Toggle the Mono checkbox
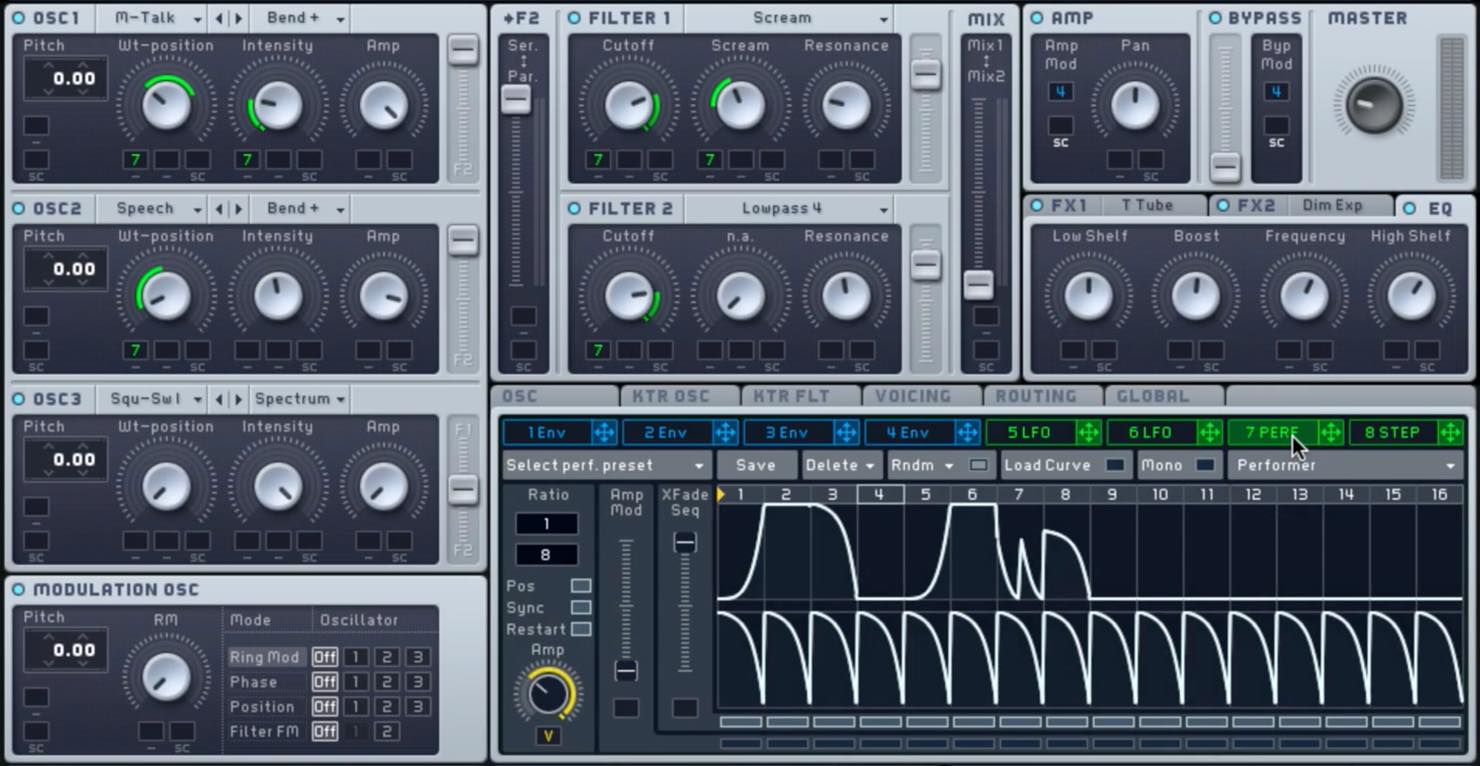Screen dimensions: 1480x766 coord(1206,465)
